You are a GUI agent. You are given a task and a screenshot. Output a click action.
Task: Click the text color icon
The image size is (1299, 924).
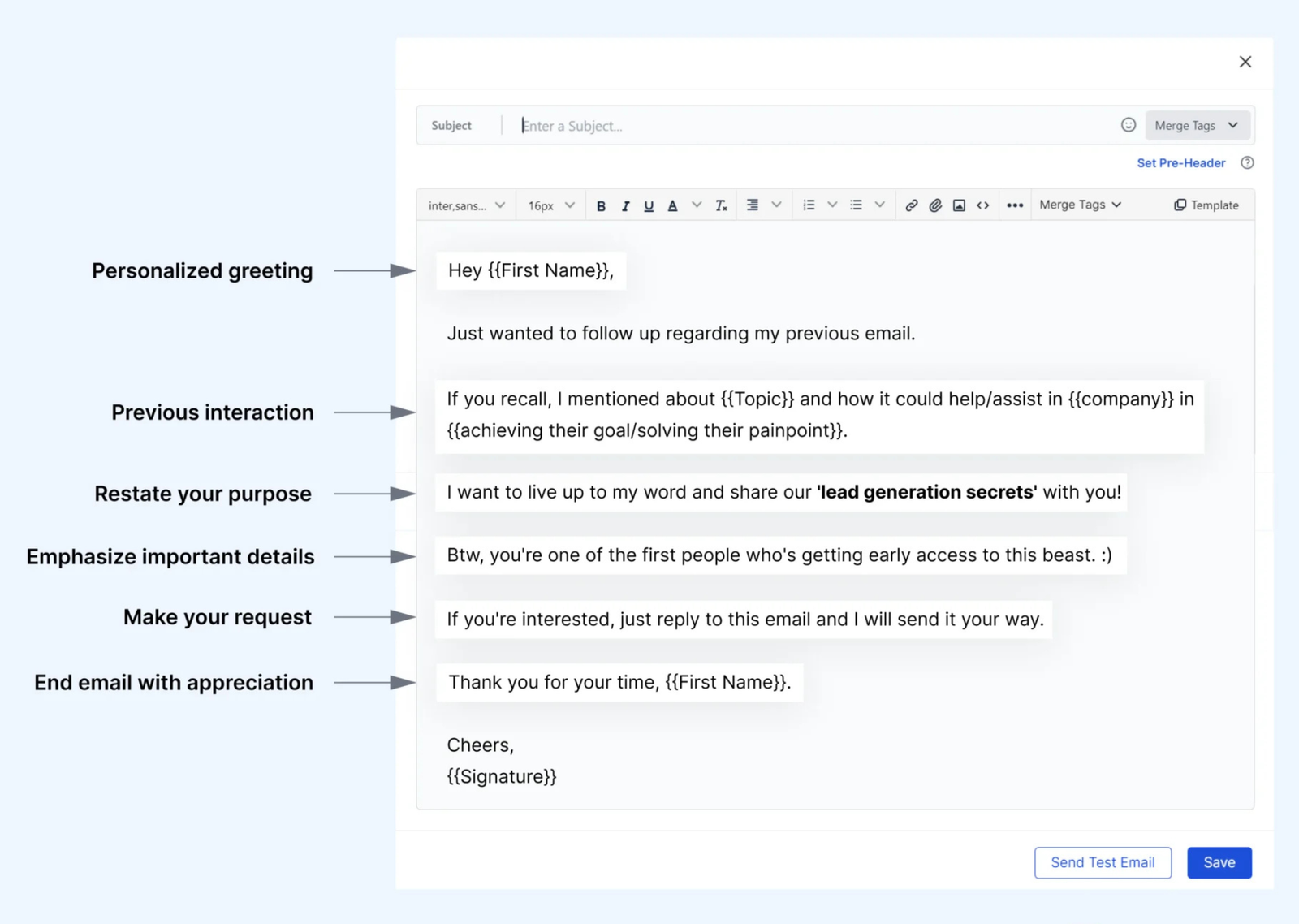pyautogui.click(x=672, y=206)
